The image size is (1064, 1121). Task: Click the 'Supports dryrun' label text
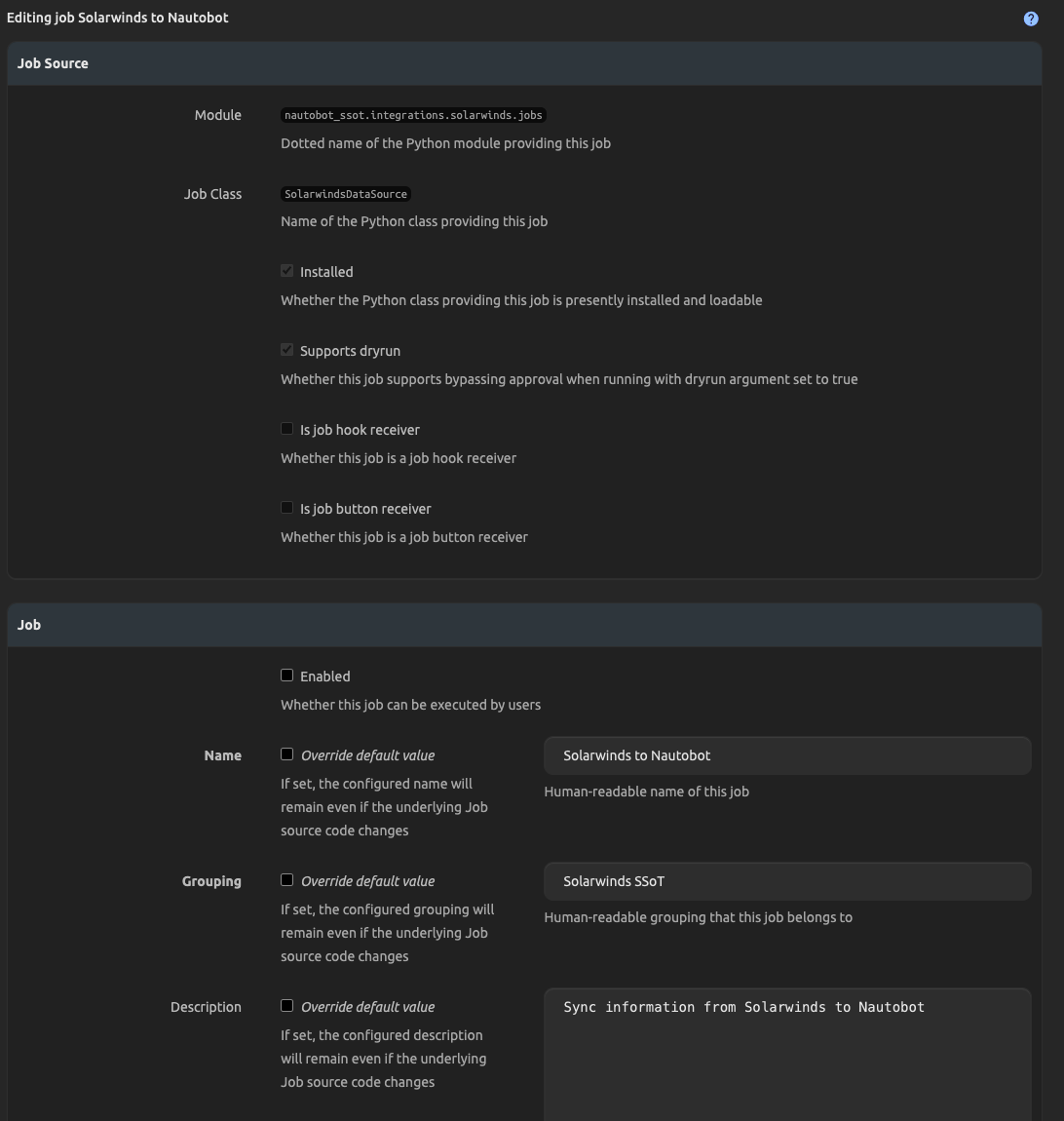tap(350, 351)
